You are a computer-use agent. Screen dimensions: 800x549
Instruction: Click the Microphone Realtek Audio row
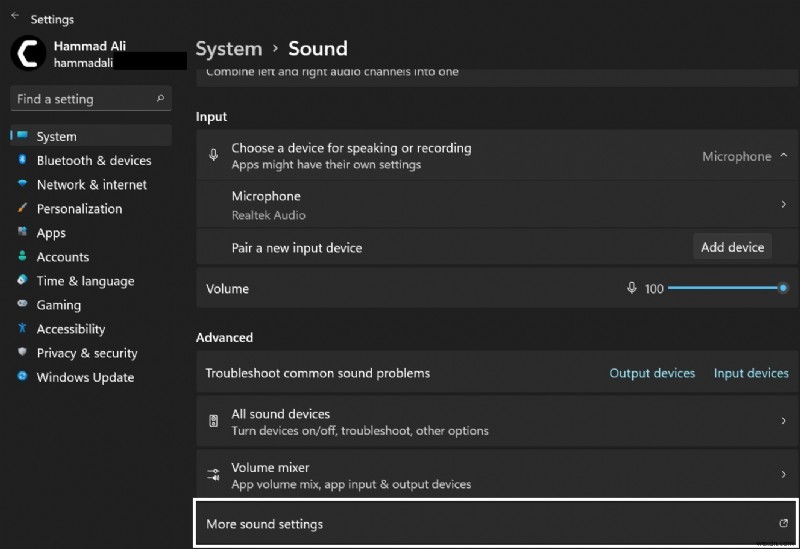pos(496,205)
